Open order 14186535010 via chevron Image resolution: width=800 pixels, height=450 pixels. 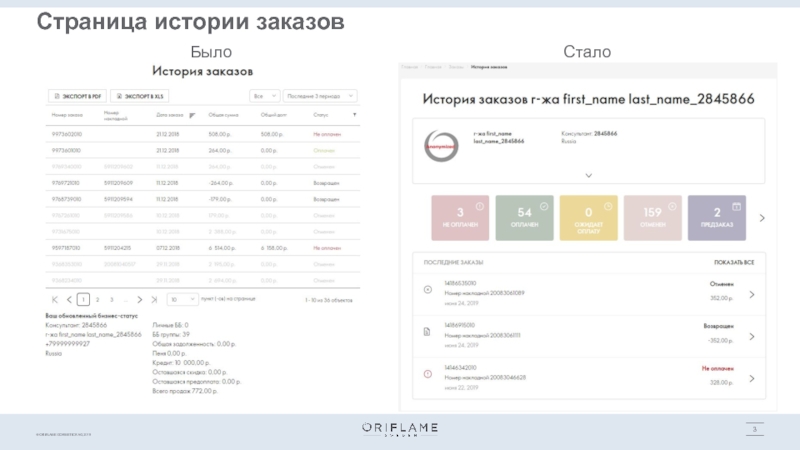(x=752, y=294)
